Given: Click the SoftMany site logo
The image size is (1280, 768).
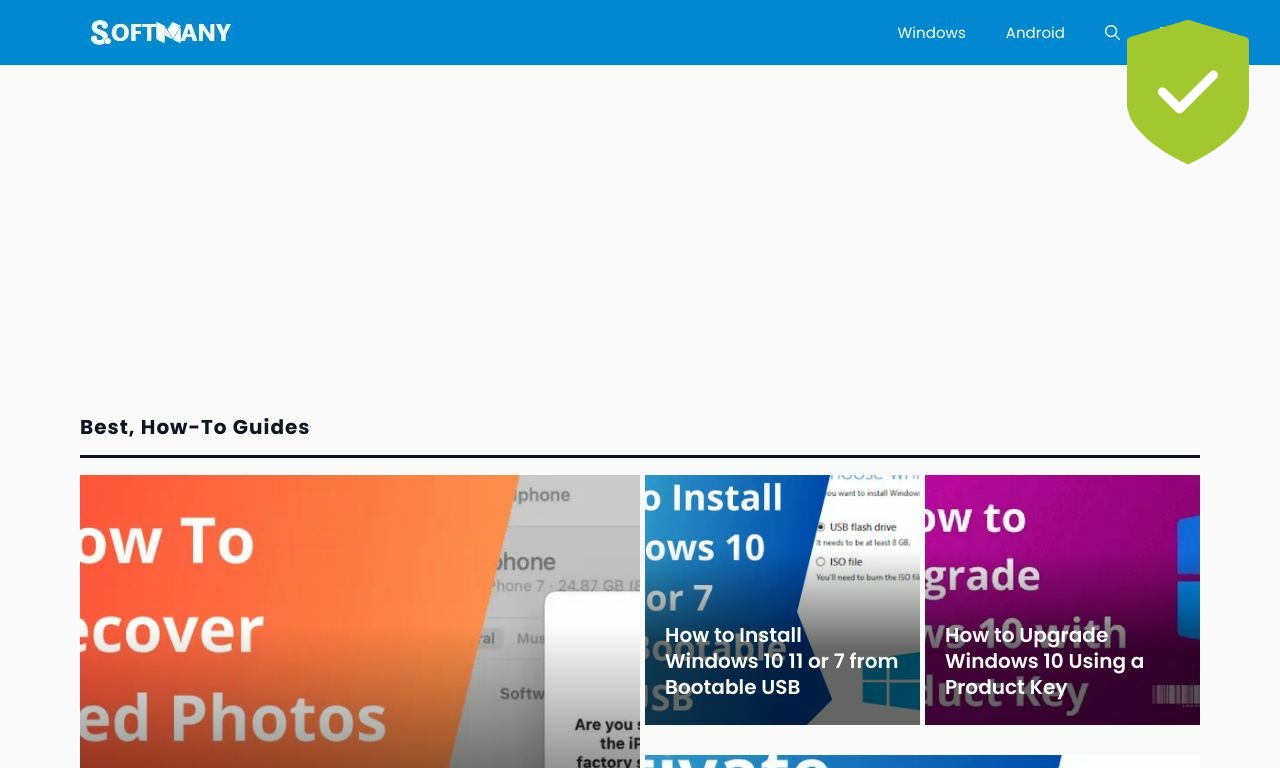Looking at the screenshot, I should click(x=160, y=32).
